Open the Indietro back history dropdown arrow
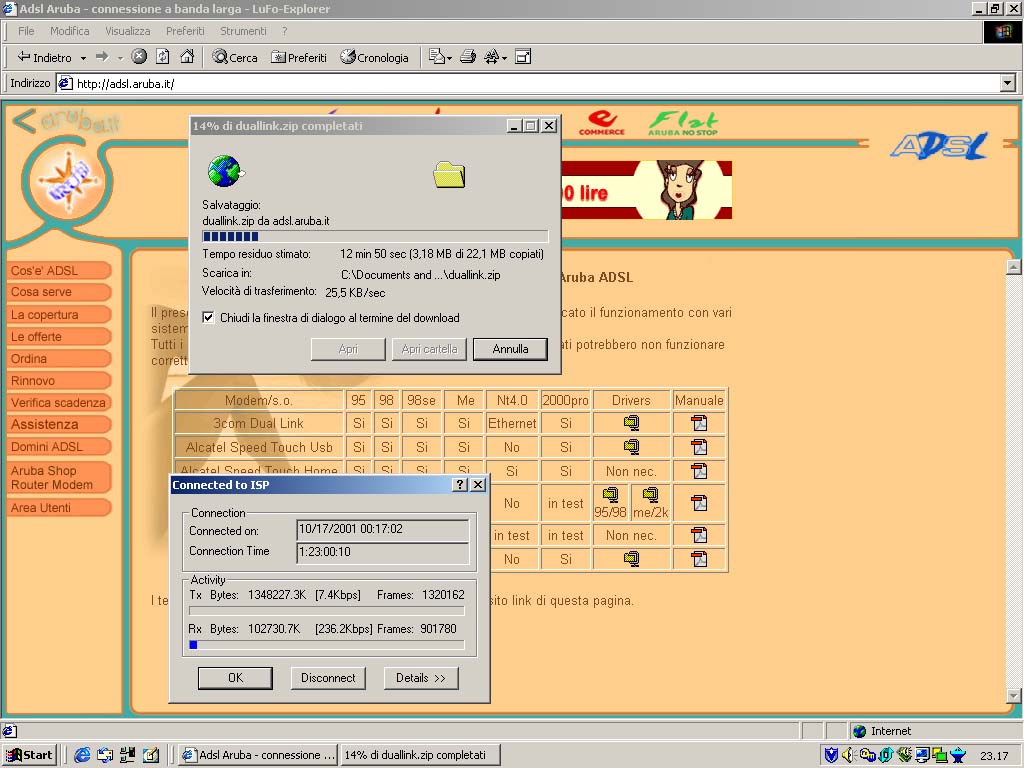The height and width of the screenshot is (768, 1024). click(x=83, y=58)
